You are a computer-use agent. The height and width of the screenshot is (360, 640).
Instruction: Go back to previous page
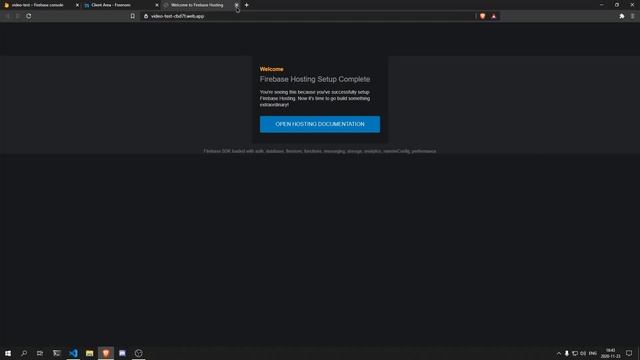(x=7, y=16)
